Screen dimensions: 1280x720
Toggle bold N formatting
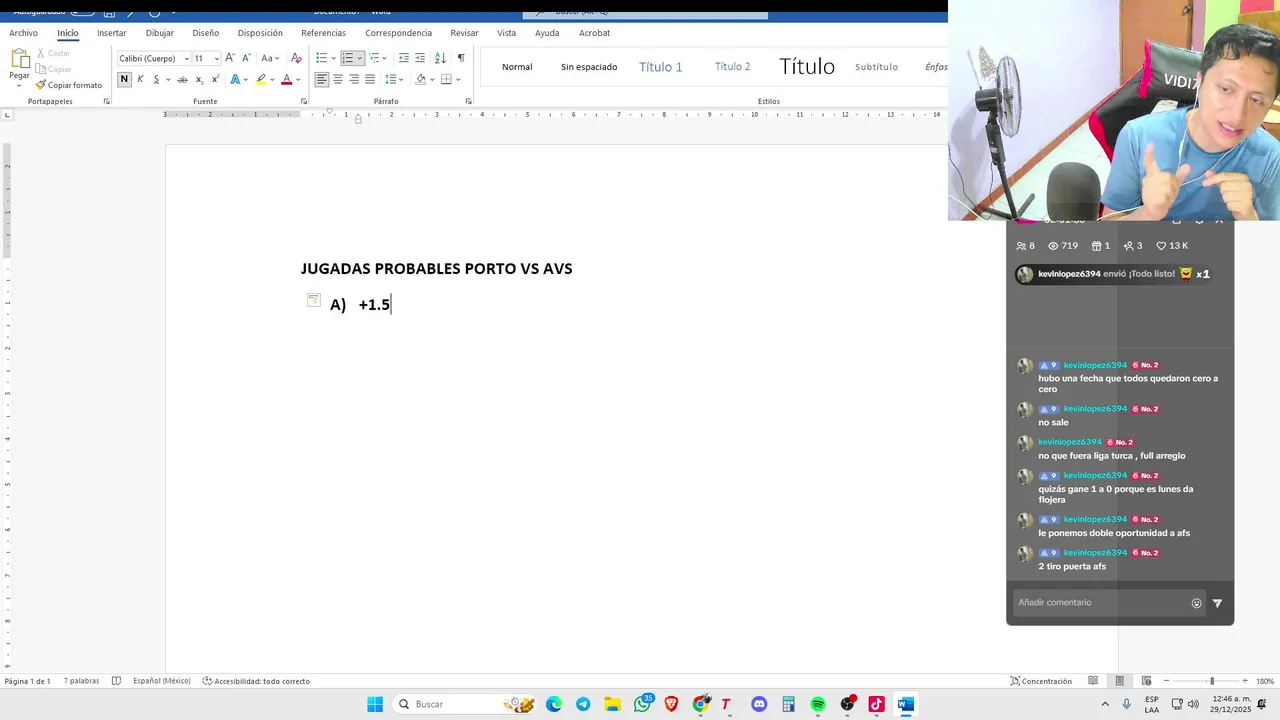tap(124, 79)
